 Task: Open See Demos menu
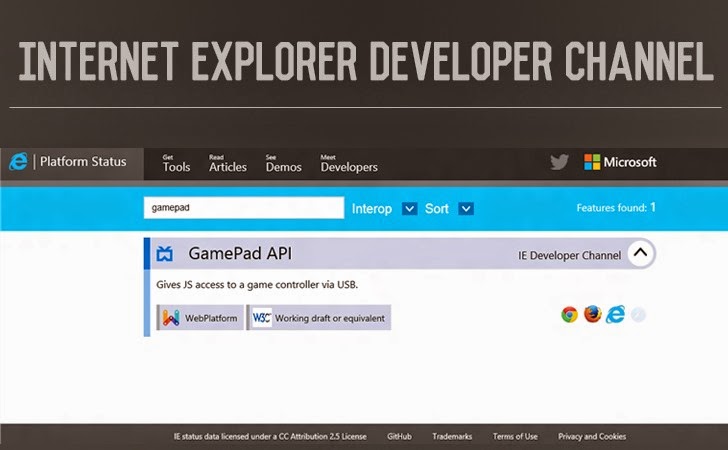(x=284, y=164)
